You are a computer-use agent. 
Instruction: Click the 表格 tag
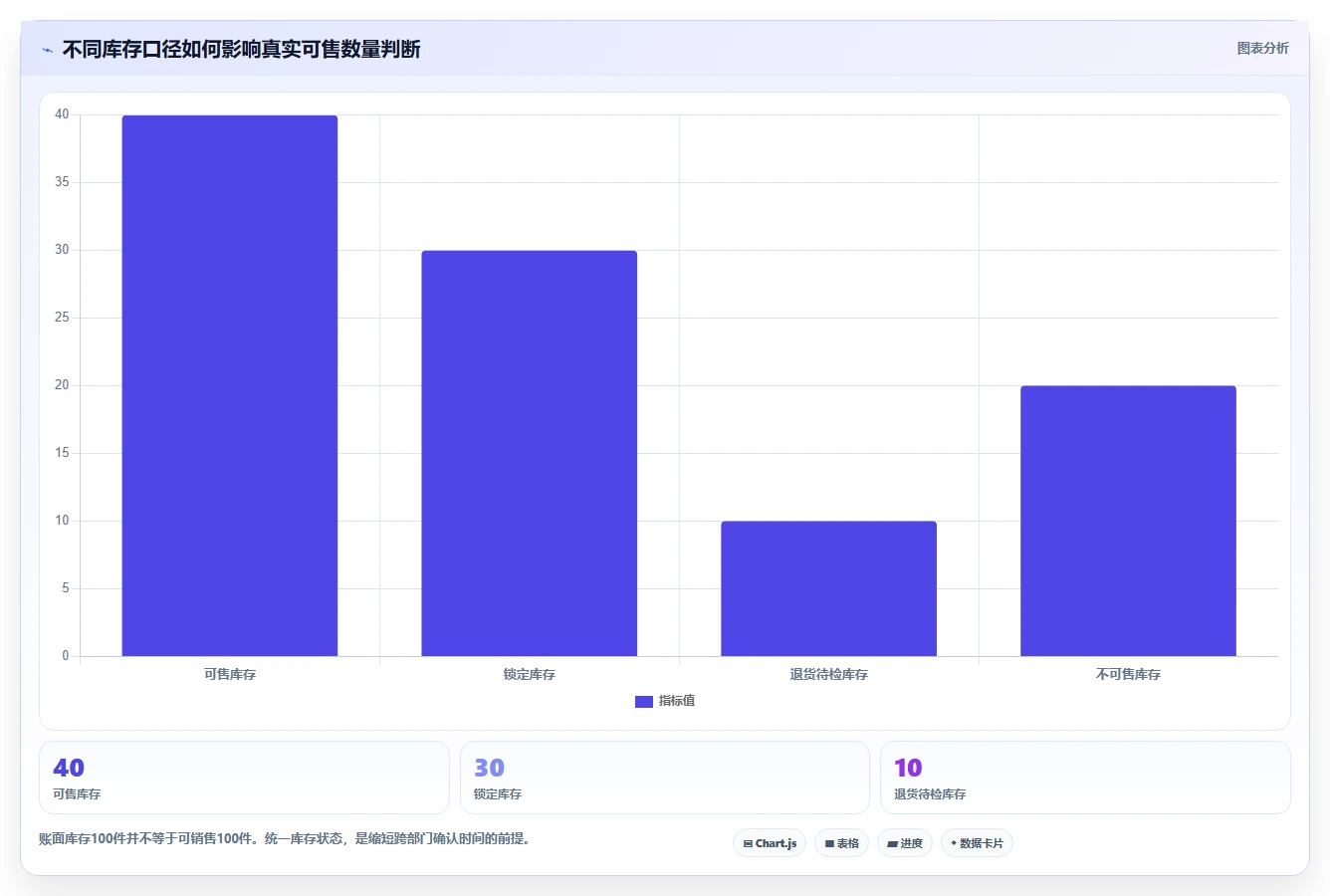(x=841, y=843)
